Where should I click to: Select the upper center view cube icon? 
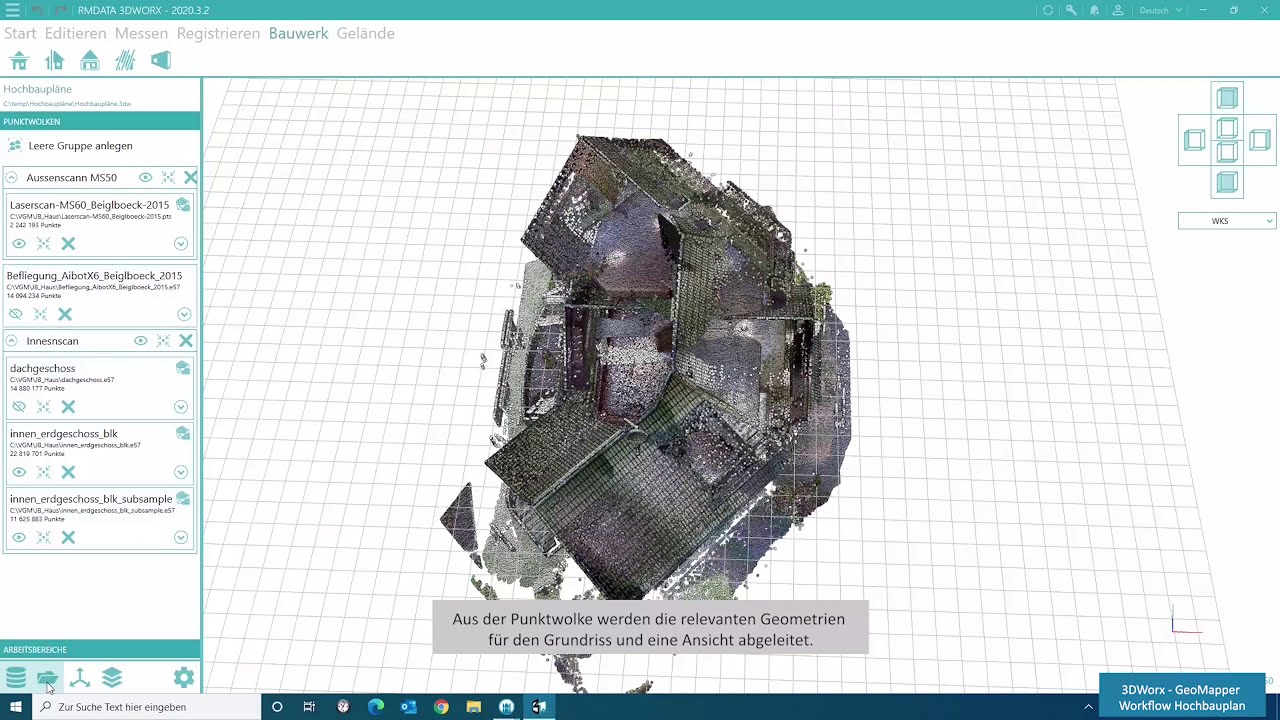[x=1227, y=129]
